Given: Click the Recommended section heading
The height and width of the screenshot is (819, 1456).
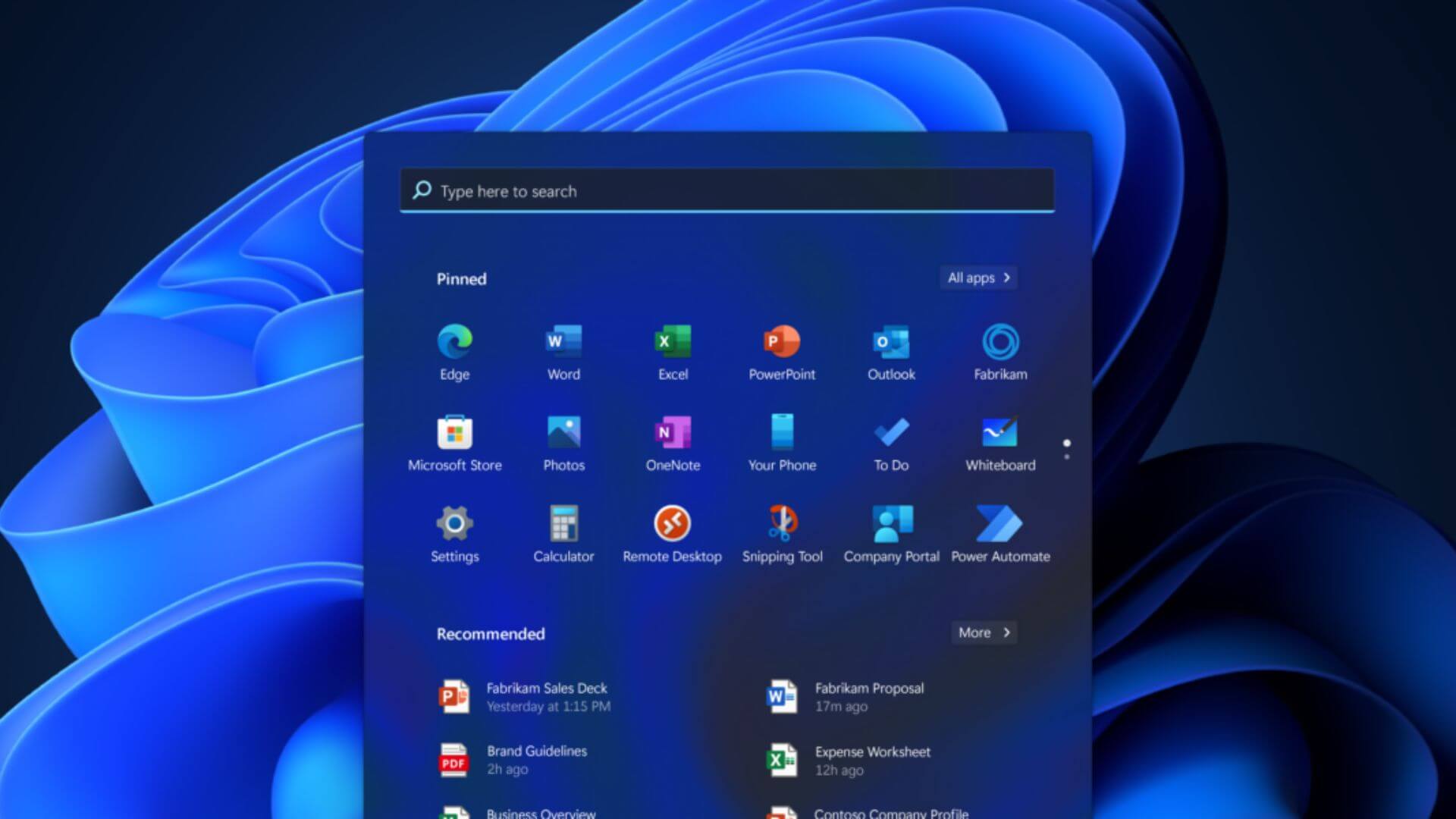Looking at the screenshot, I should [491, 634].
